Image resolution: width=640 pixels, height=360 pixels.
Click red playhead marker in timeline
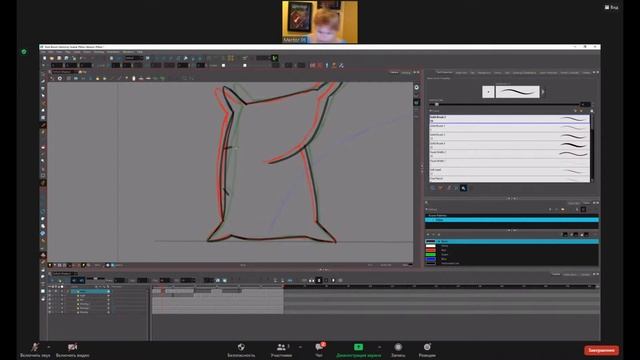162,291
